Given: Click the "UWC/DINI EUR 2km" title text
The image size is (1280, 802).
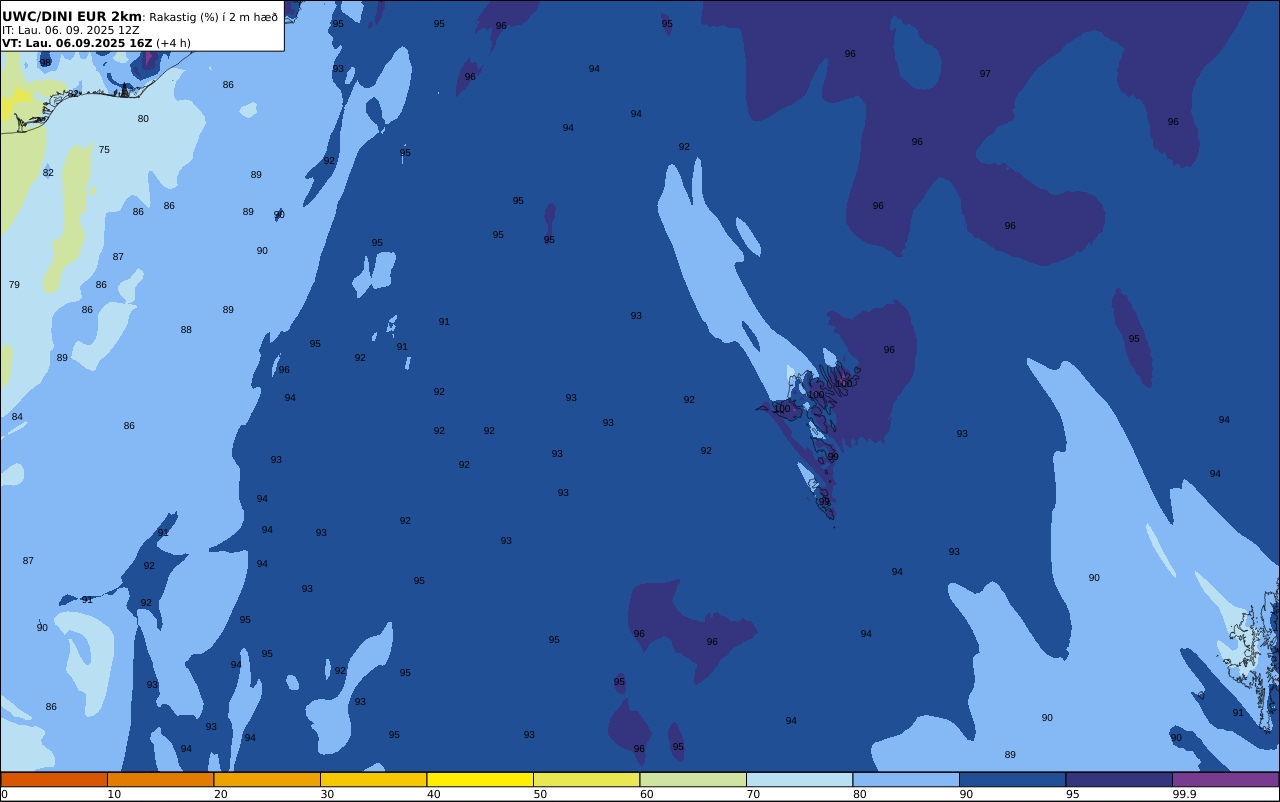Looking at the screenshot, I should [x=72, y=17].
